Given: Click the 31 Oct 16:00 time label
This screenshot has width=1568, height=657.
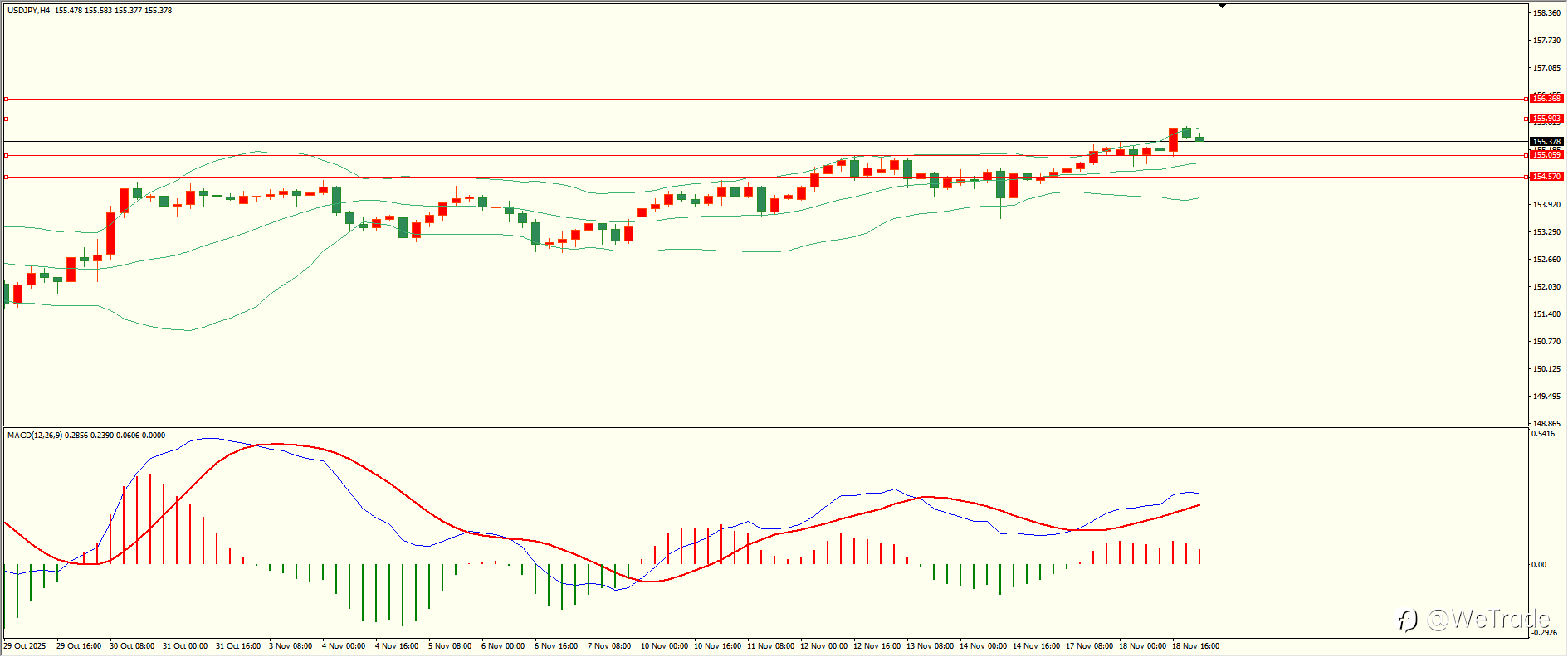Looking at the screenshot, I should tap(238, 646).
